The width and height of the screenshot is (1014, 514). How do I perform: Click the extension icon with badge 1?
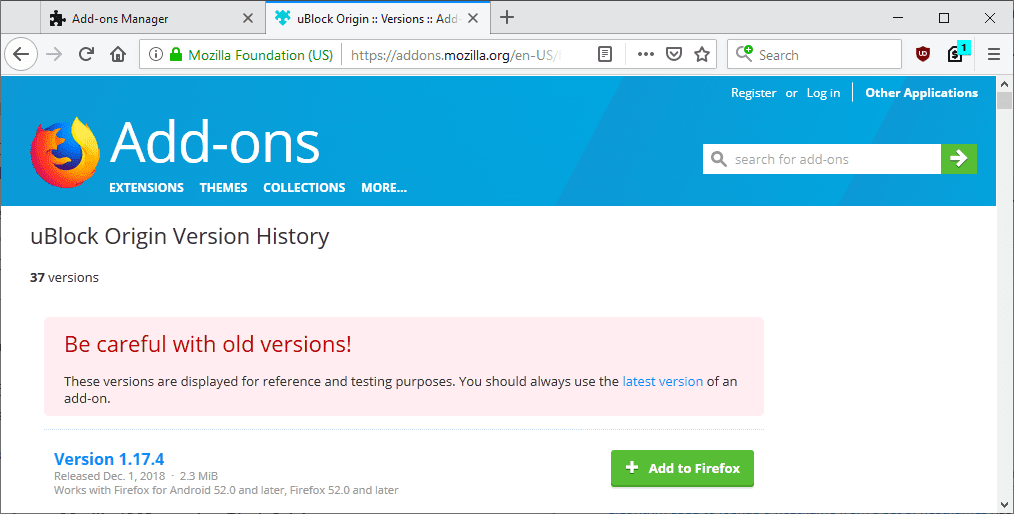958,52
